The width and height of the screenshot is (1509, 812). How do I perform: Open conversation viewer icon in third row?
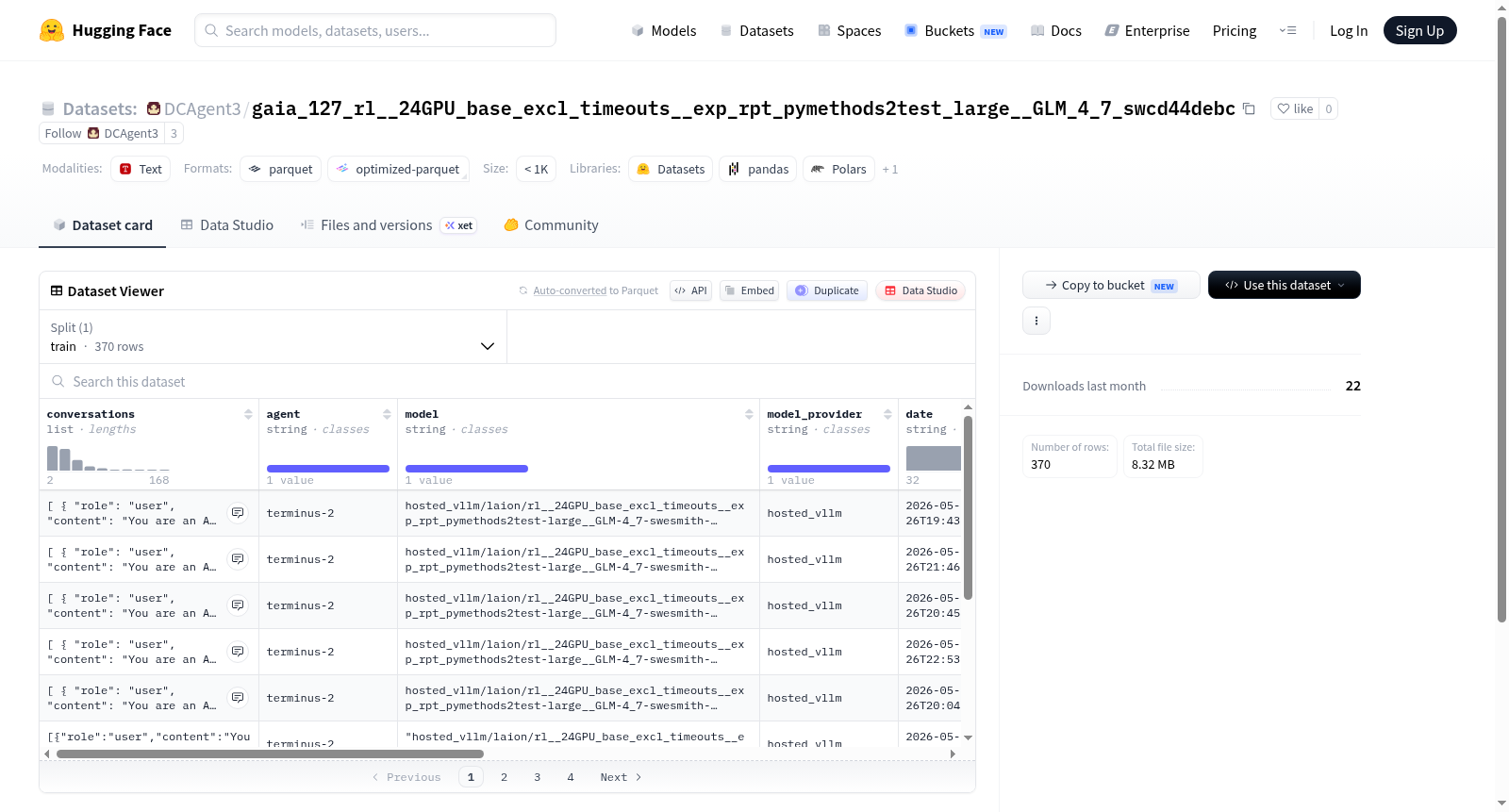pyautogui.click(x=238, y=605)
